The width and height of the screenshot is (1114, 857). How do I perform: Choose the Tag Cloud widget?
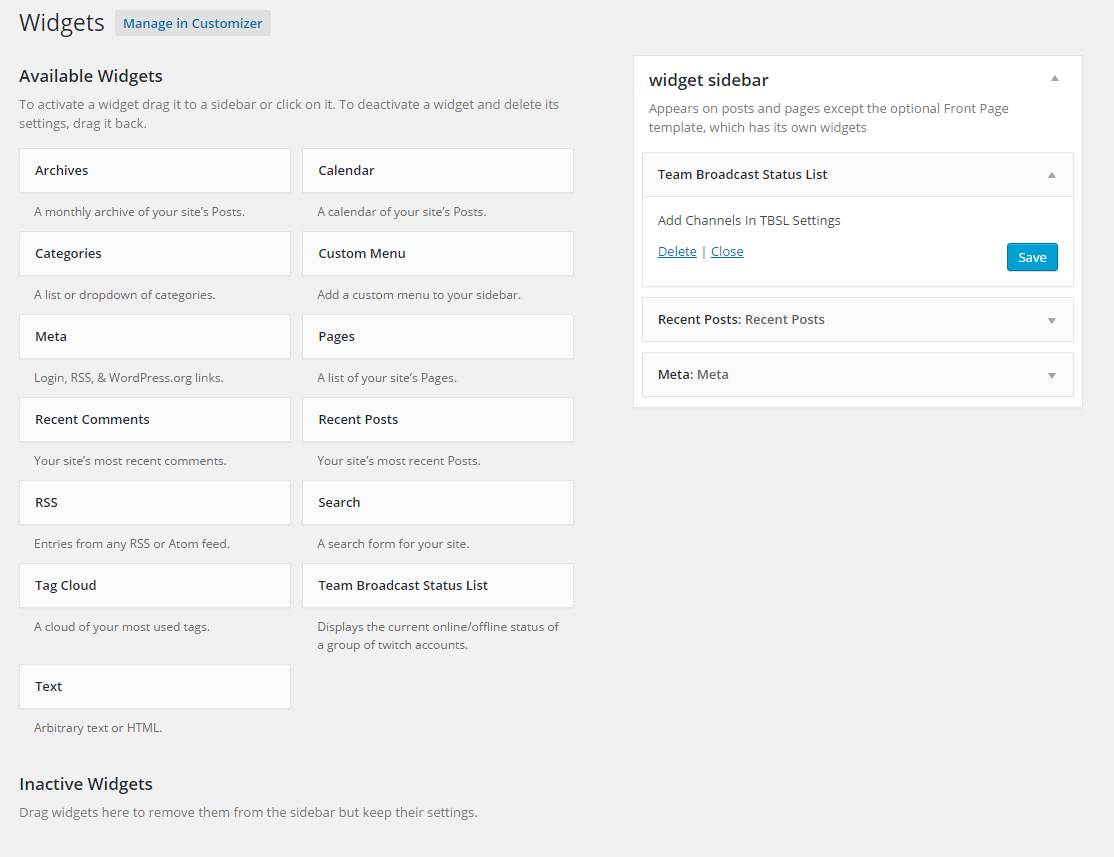coord(155,586)
